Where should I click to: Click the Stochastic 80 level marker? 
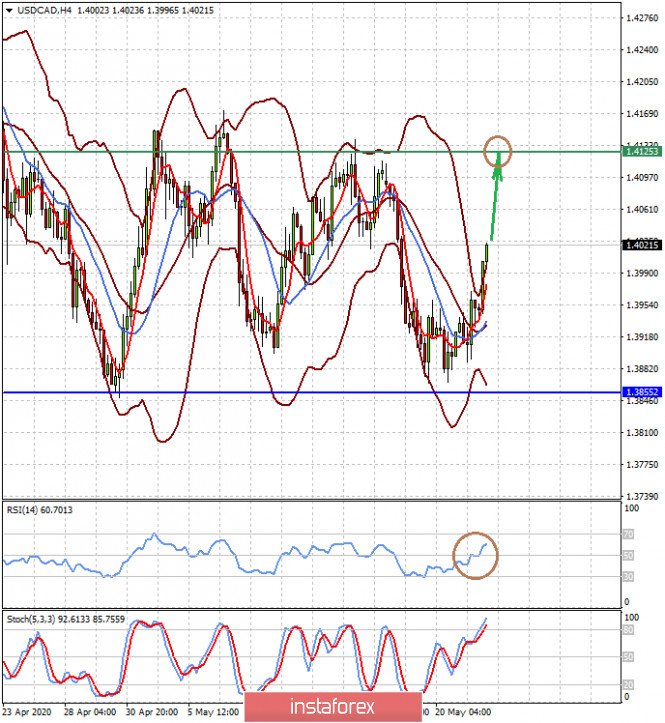point(628,630)
